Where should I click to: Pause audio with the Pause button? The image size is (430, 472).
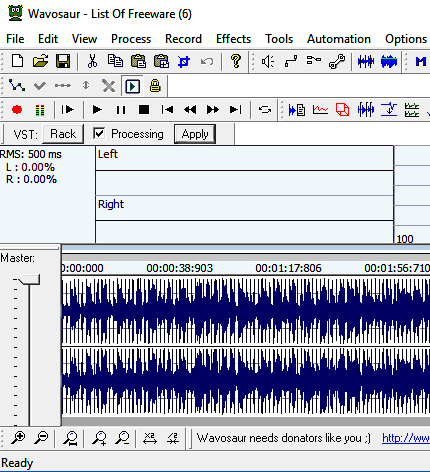pos(121,110)
